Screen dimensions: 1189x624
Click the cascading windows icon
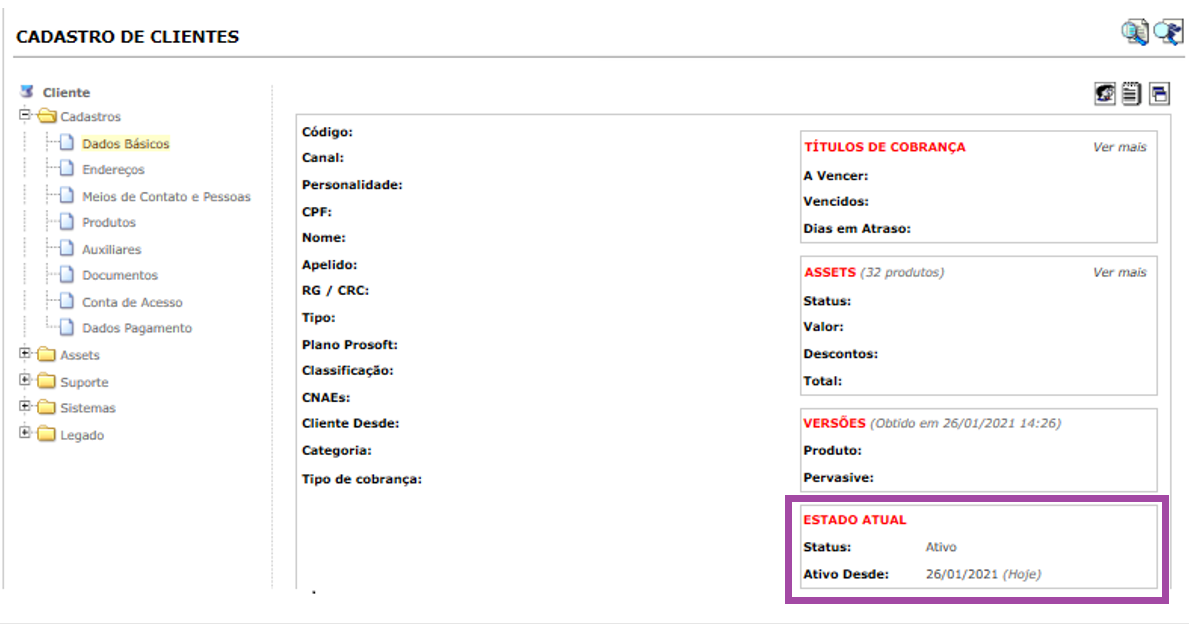point(1158,94)
